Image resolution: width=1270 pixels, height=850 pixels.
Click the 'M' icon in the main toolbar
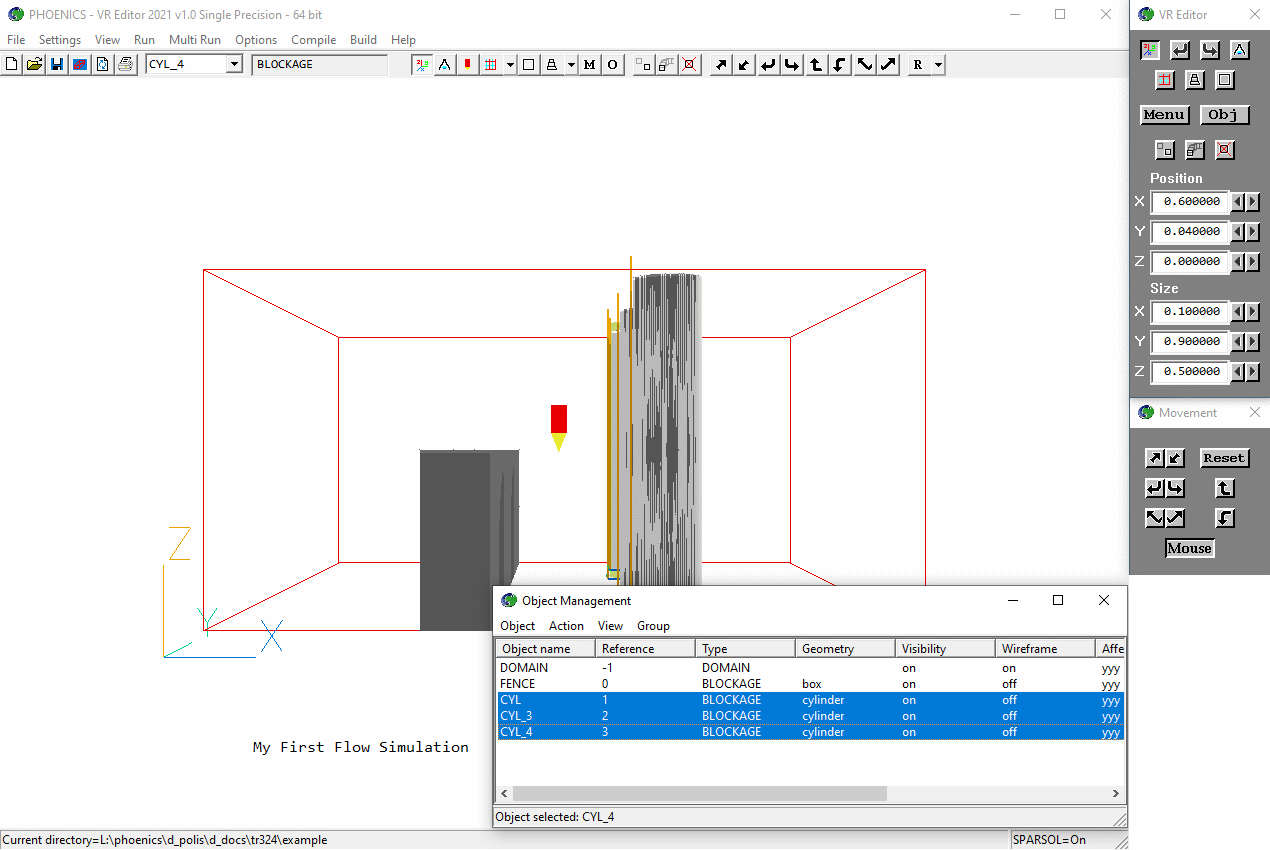(589, 65)
